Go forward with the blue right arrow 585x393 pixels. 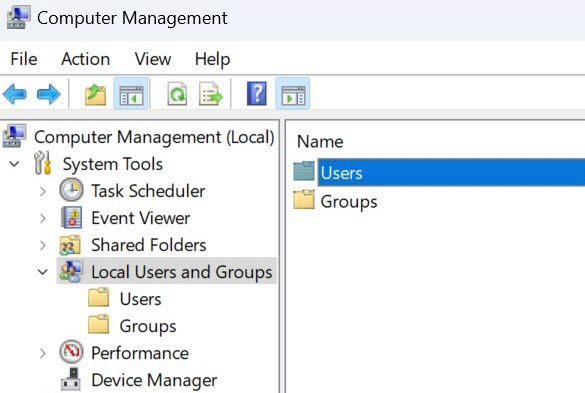pyautogui.click(x=49, y=94)
